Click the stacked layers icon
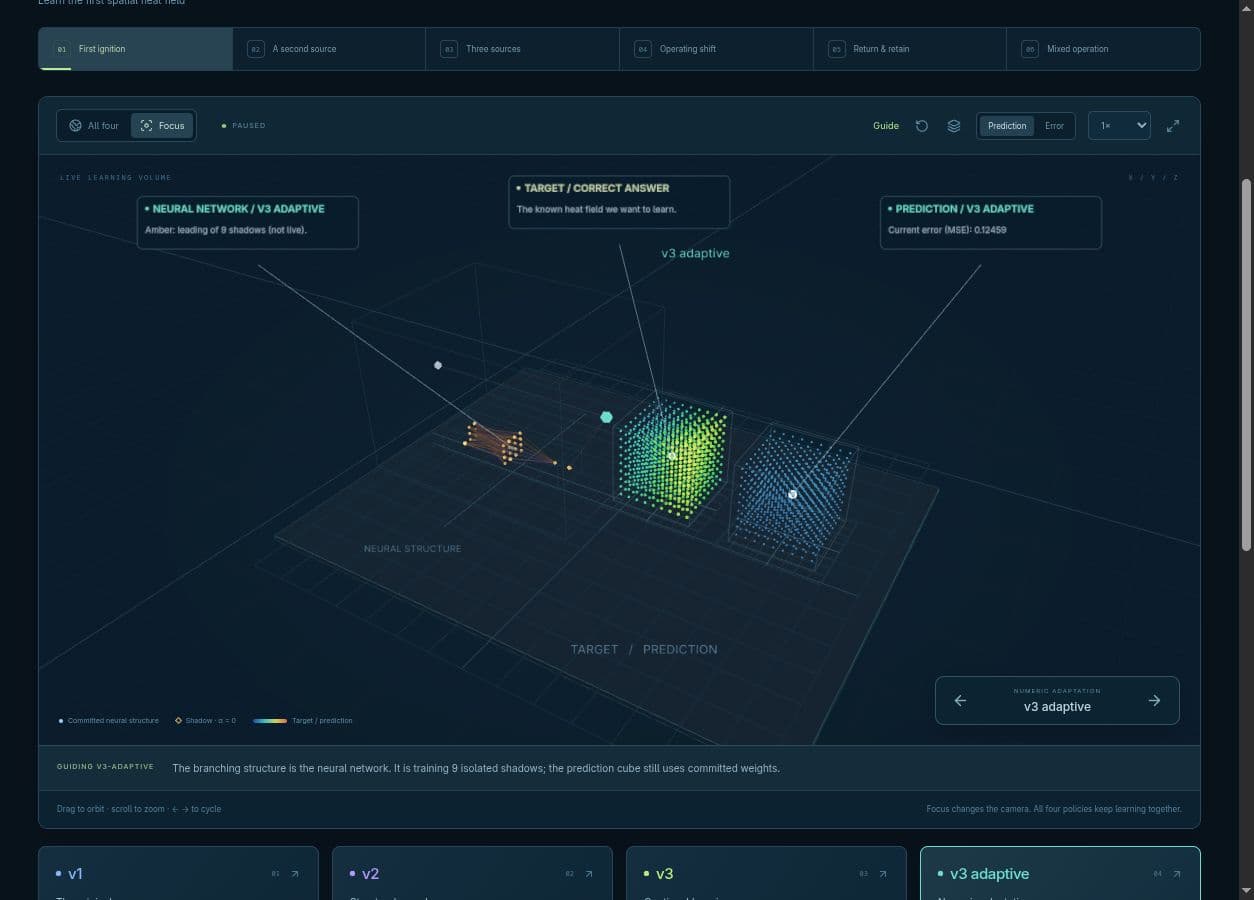This screenshot has height=900, width=1254. 954,126
